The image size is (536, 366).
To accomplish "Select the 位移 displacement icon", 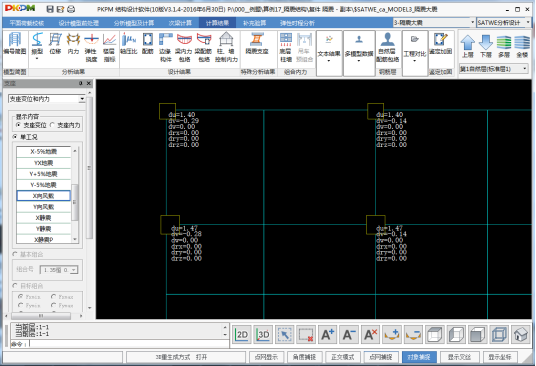I will coord(55,44).
